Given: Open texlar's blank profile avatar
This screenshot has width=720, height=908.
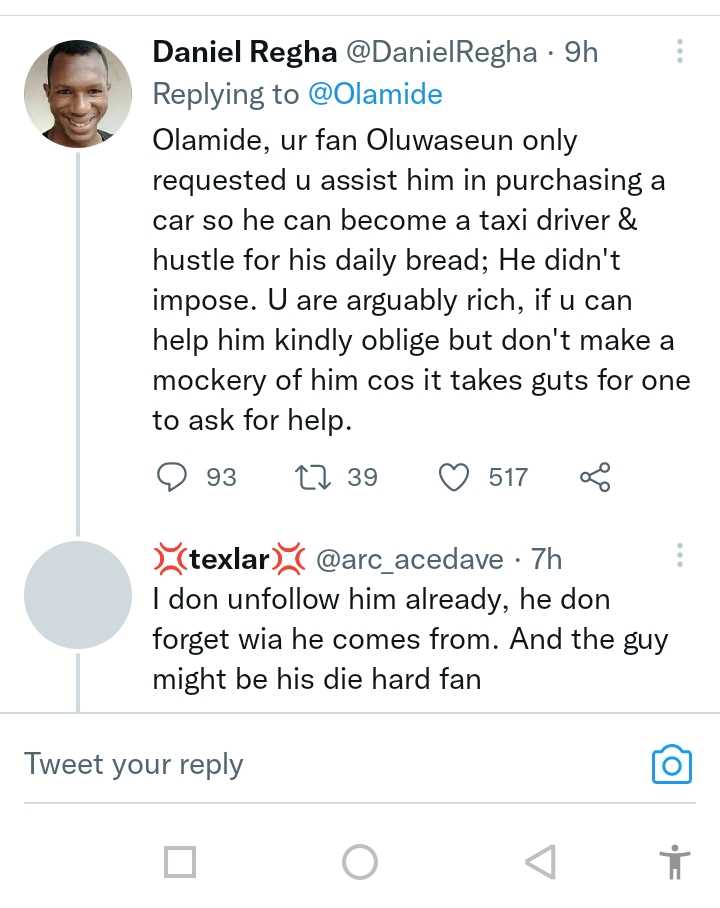Looking at the screenshot, I should coord(78,595).
